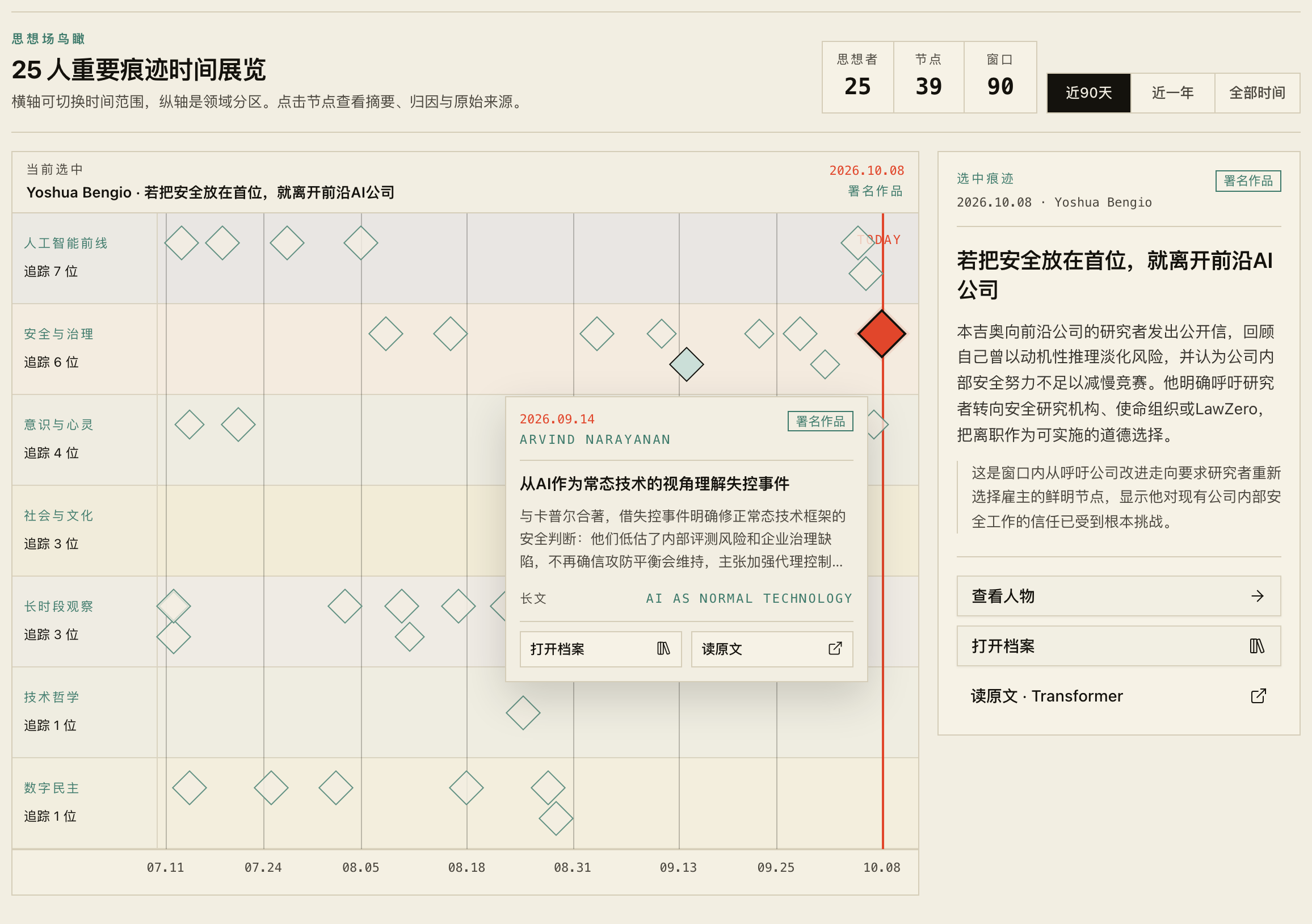Screen dimensions: 1312x924
Task: Click the 数字民主 category label
Action: click(x=52, y=788)
